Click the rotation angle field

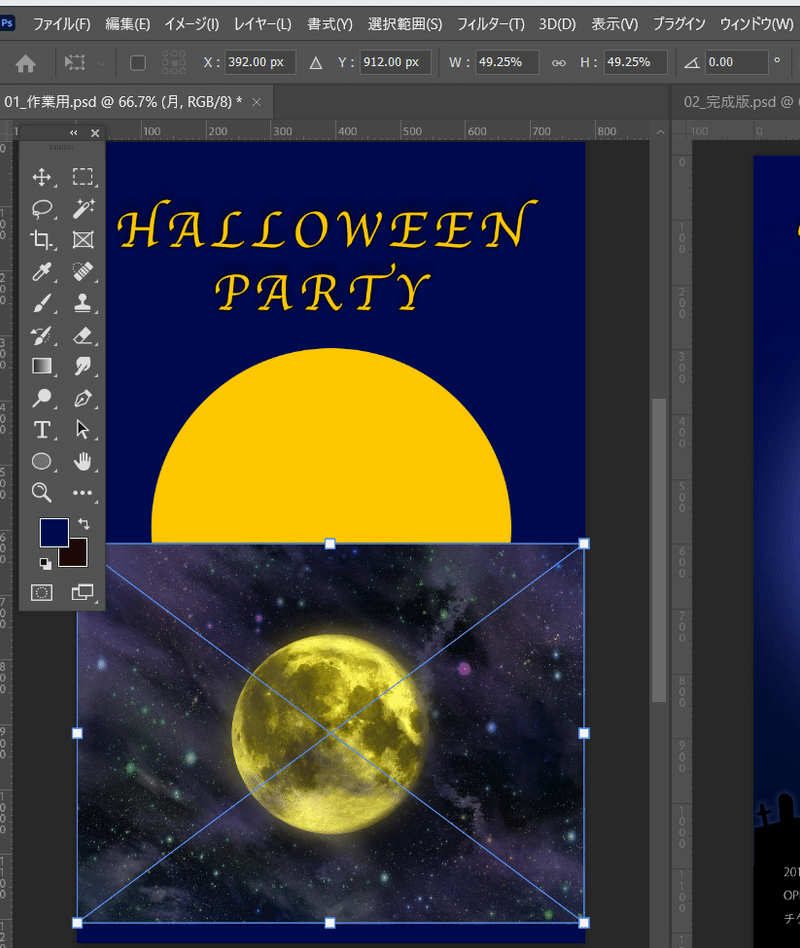[x=737, y=62]
